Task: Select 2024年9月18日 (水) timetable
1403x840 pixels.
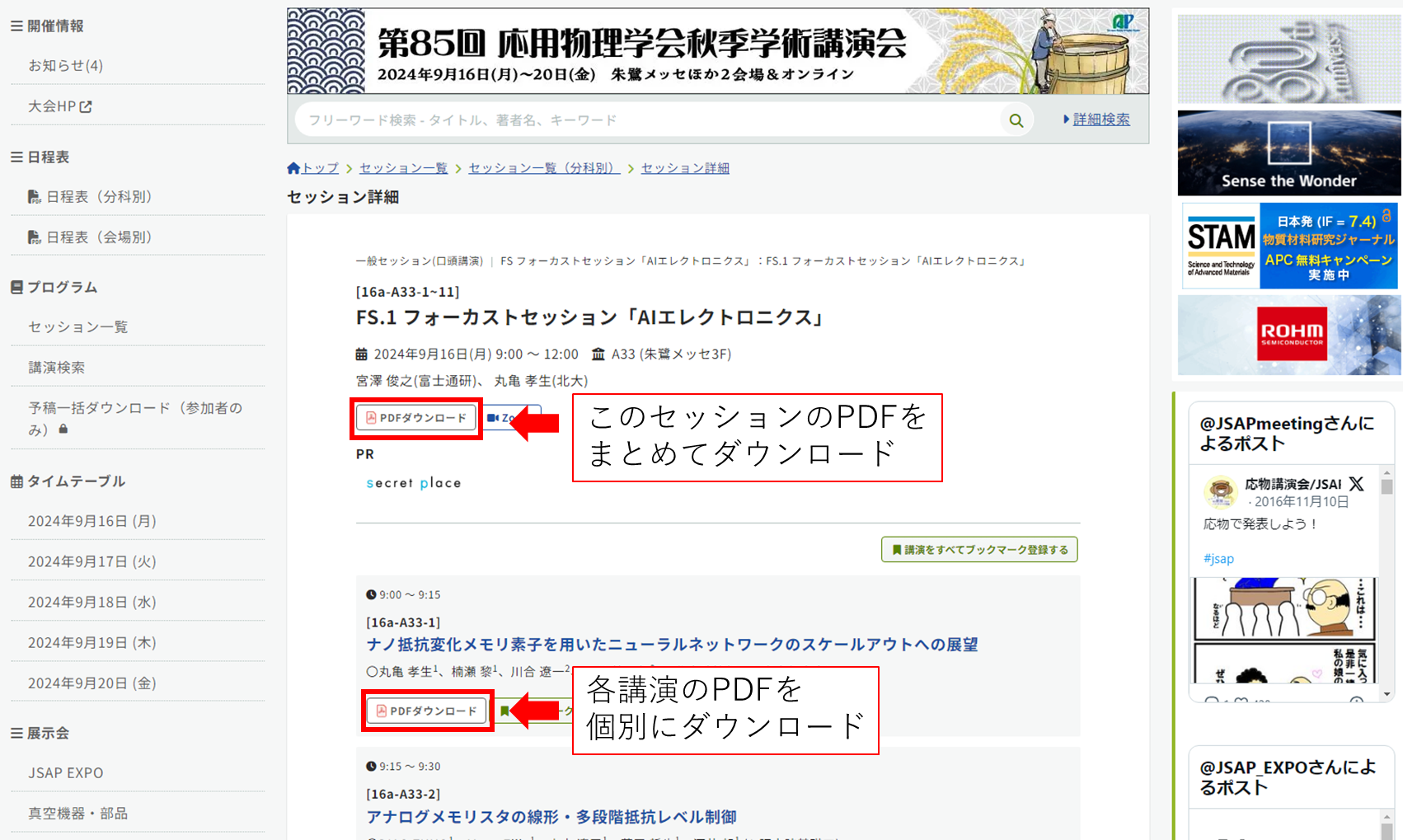Action: pos(92,603)
